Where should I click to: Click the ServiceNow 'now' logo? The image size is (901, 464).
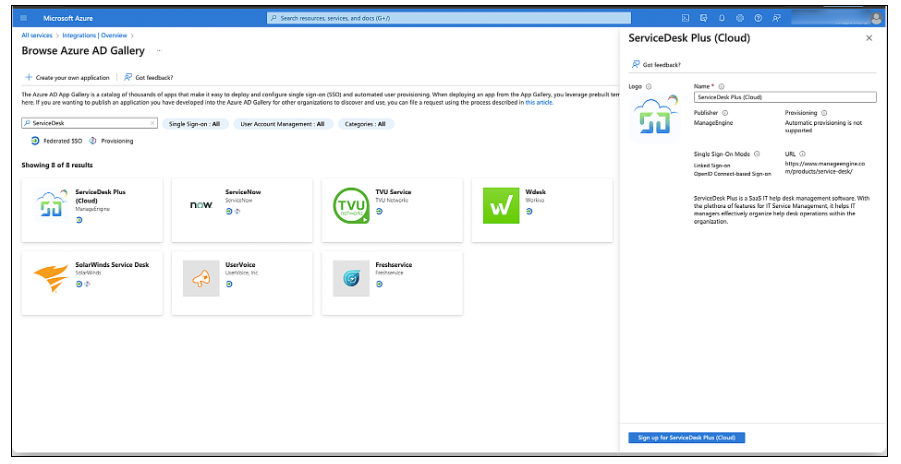pyautogui.click(x=201, y=205)
